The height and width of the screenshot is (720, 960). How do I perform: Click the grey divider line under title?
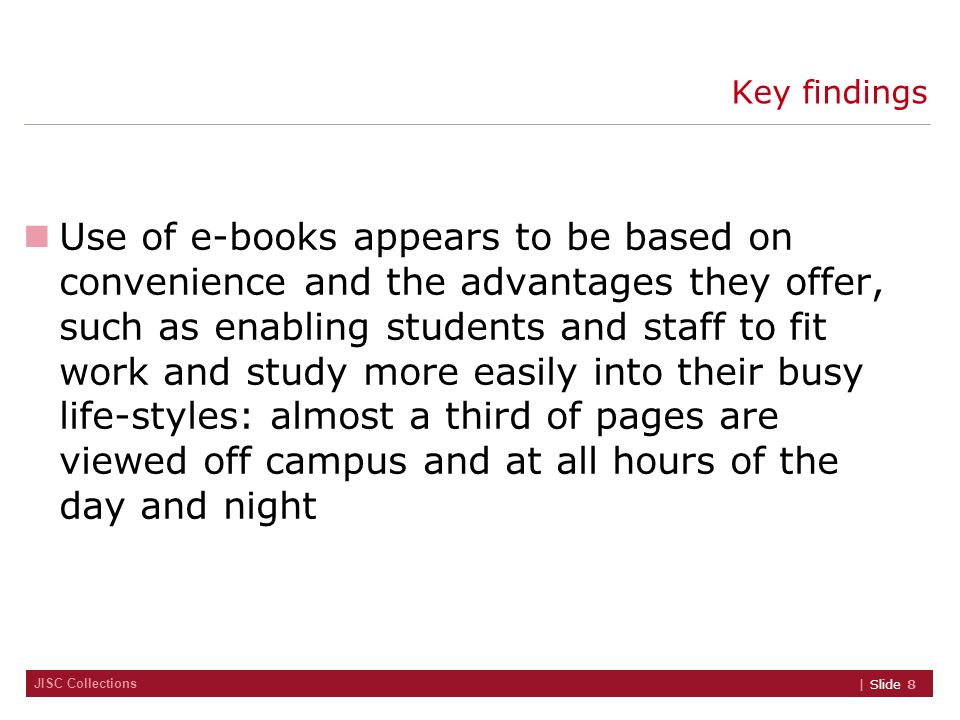click(478, 124)
